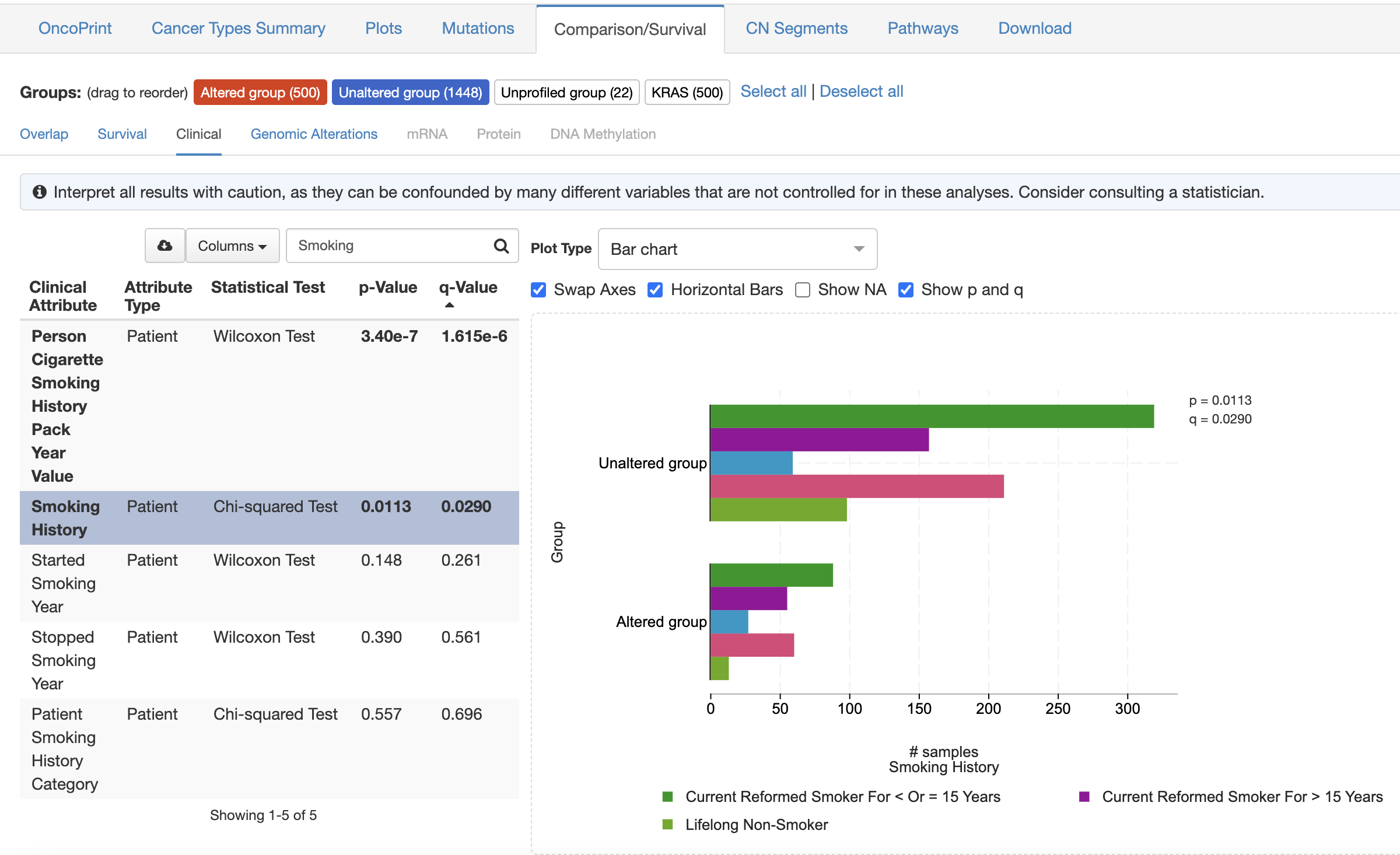Open the OncoPrint tab
1400x855 pixels.
coord(75,28)
